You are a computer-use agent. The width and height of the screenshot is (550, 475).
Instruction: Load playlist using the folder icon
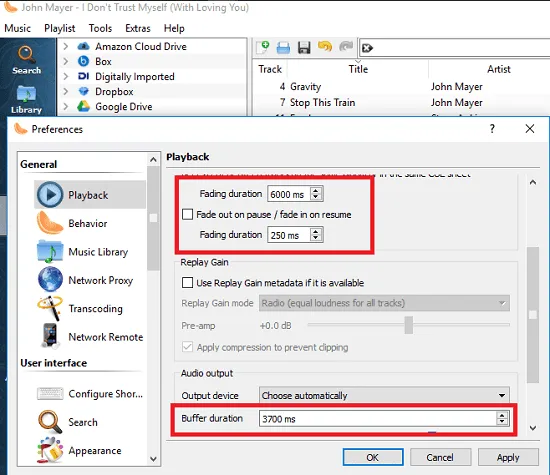[x=283, y=48]
